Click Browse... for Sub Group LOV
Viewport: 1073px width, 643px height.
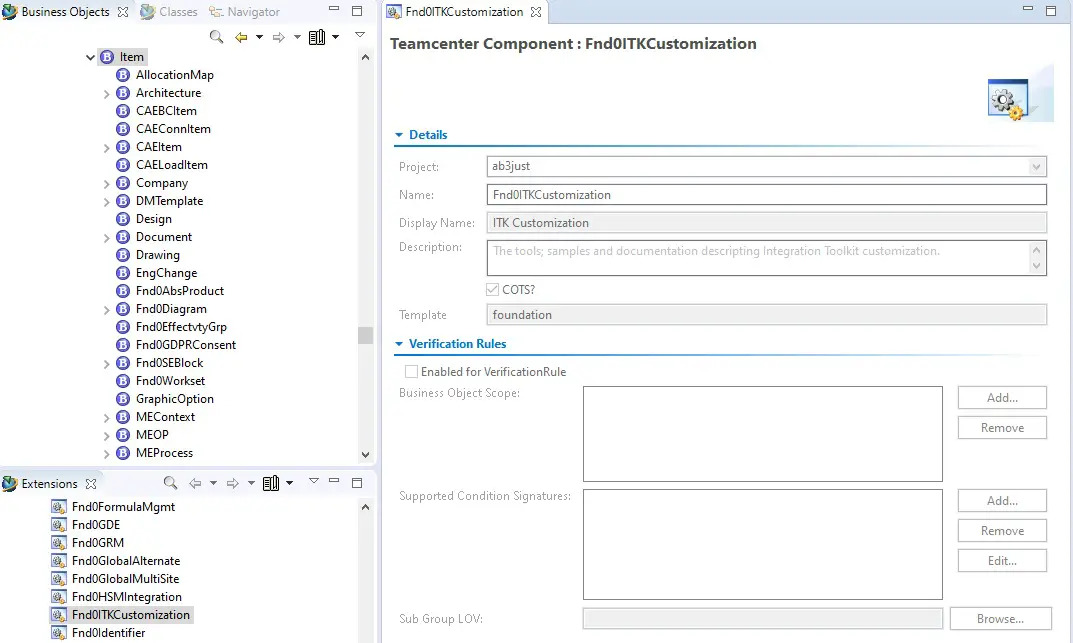[x=1000, y=618]
